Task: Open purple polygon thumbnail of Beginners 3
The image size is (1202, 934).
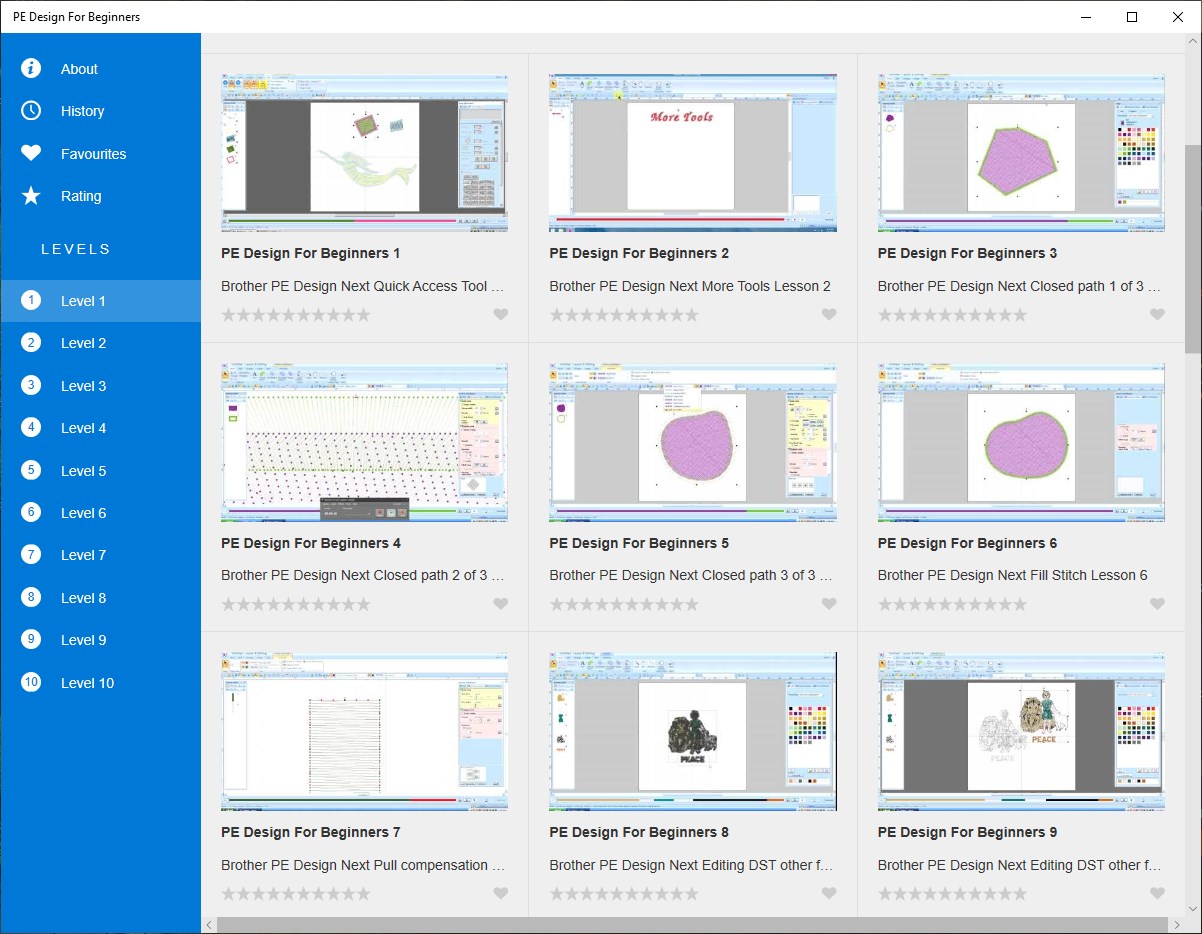Action: [x=1021, y=152]
